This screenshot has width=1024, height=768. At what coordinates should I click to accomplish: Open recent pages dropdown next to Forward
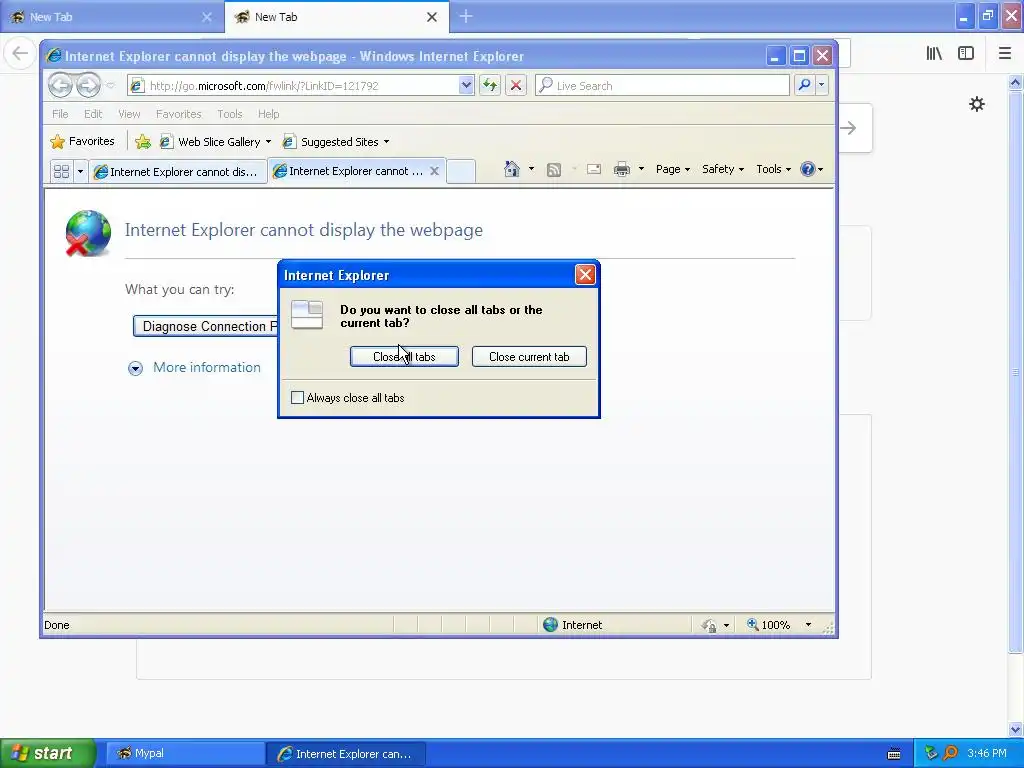110,86
